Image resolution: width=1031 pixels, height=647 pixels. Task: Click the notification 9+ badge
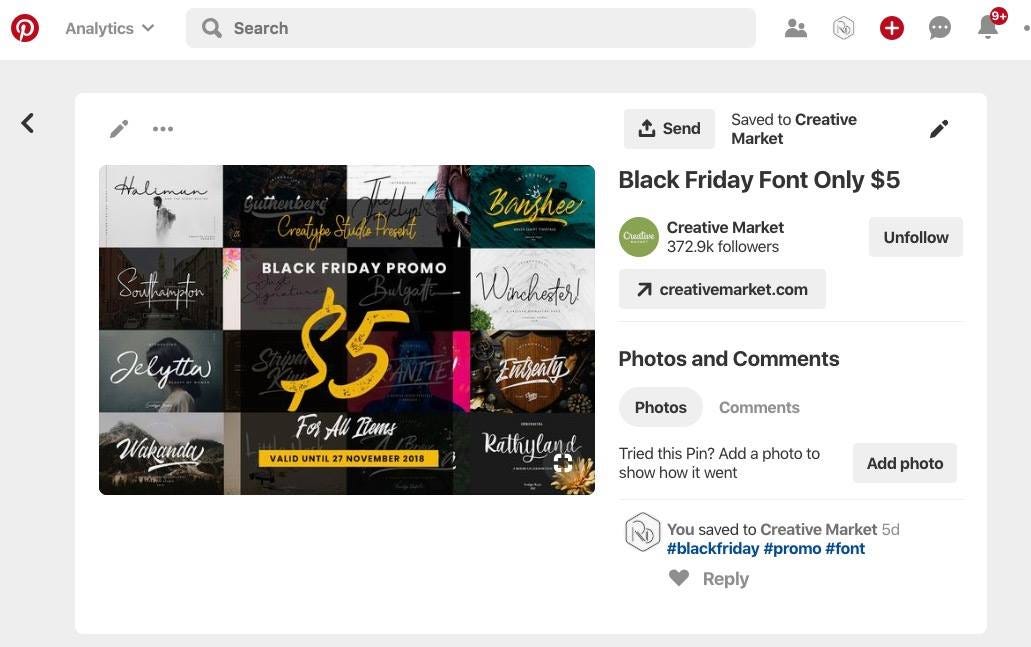pos(999,16)
